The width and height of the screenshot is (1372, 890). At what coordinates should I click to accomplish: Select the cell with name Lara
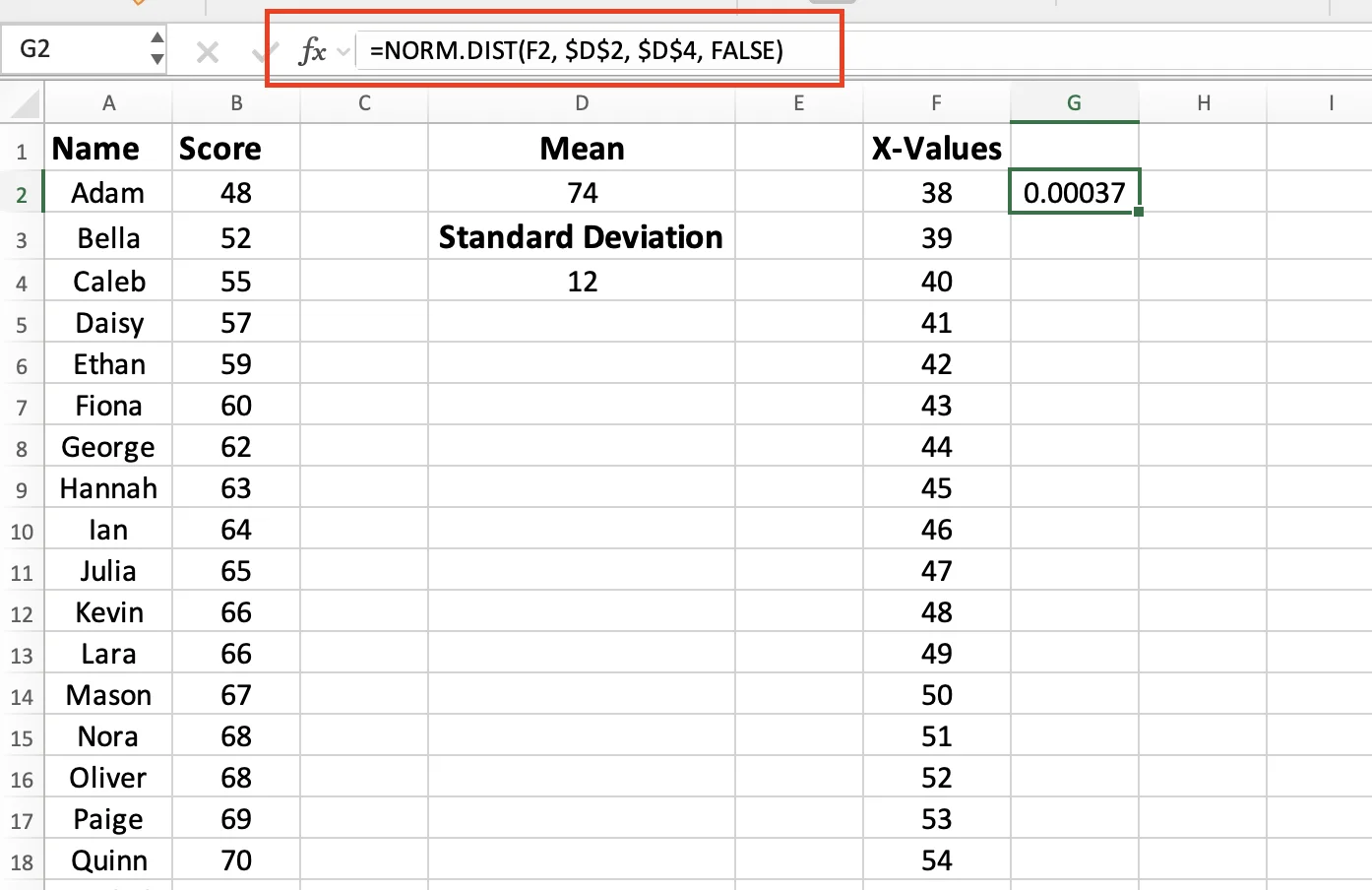[108, 653]
